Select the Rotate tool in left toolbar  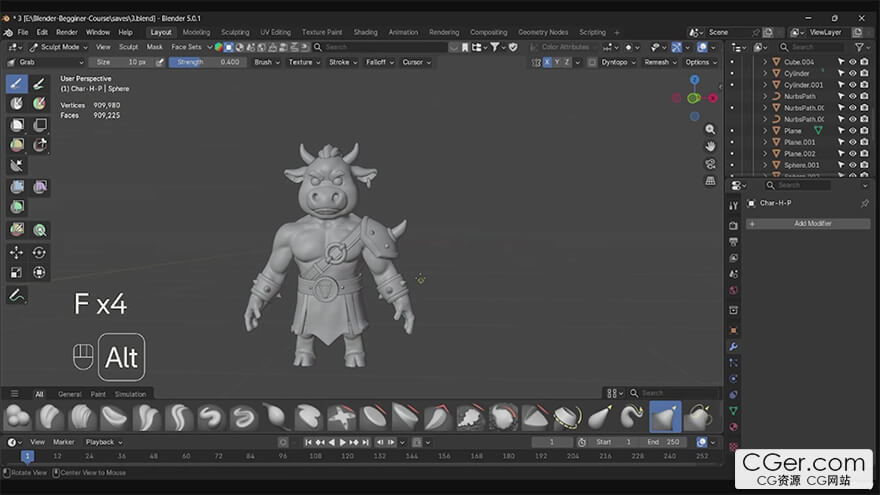(x=39, y=253)
